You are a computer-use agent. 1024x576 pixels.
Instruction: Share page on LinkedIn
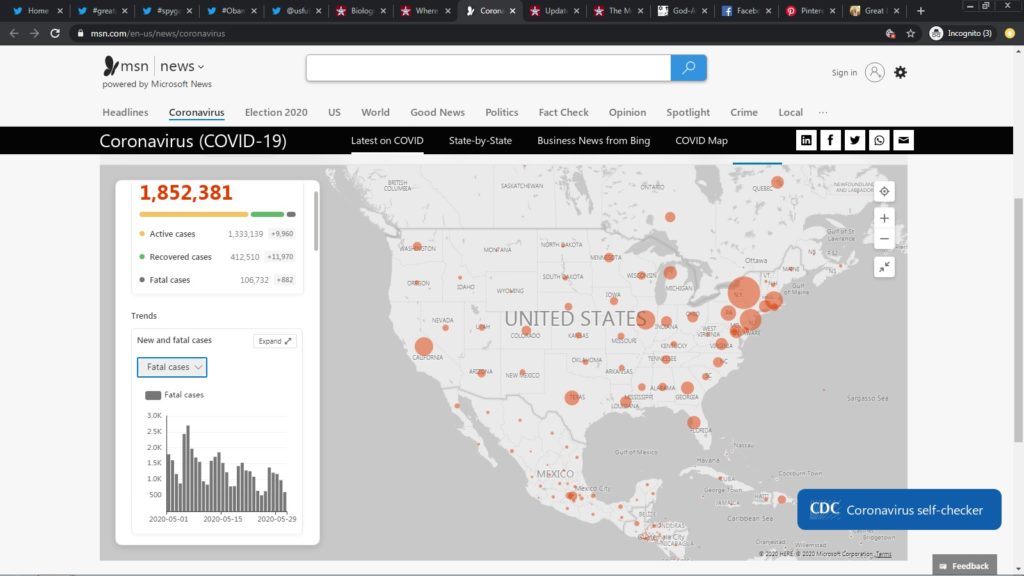[x=806, y=140]
